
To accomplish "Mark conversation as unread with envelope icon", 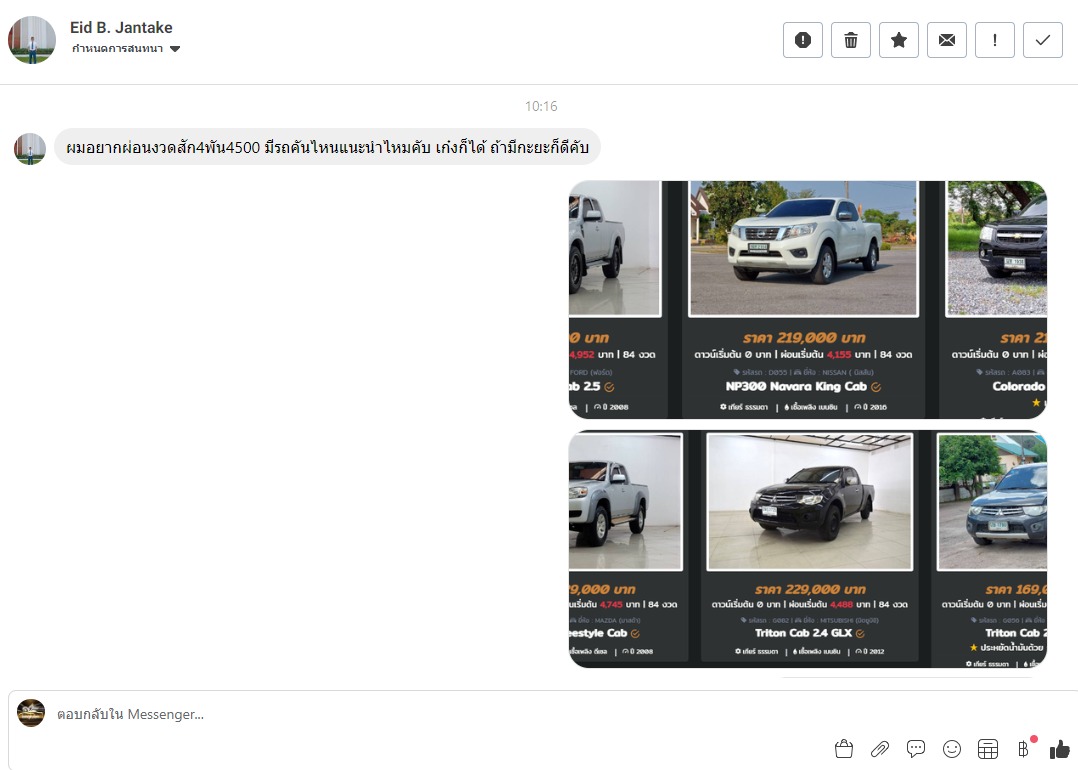I will point(947,40).
